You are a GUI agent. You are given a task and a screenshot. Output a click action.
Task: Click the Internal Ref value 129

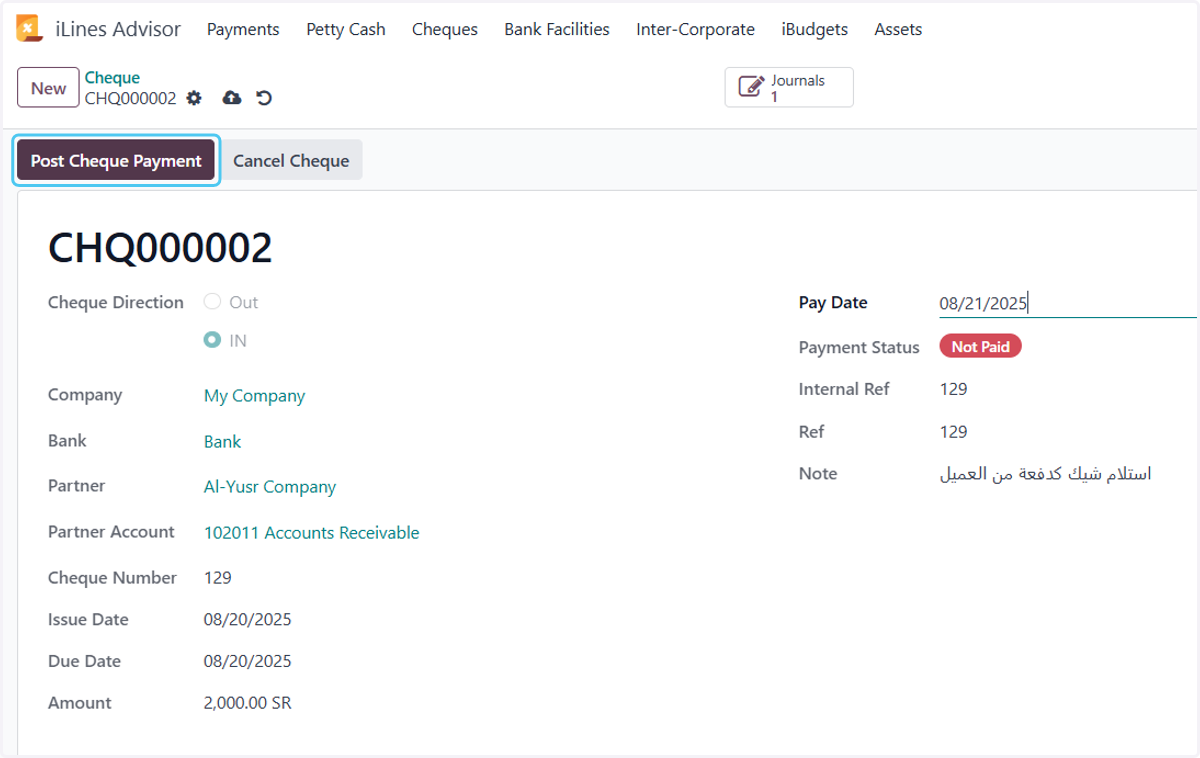click(953, 389)
